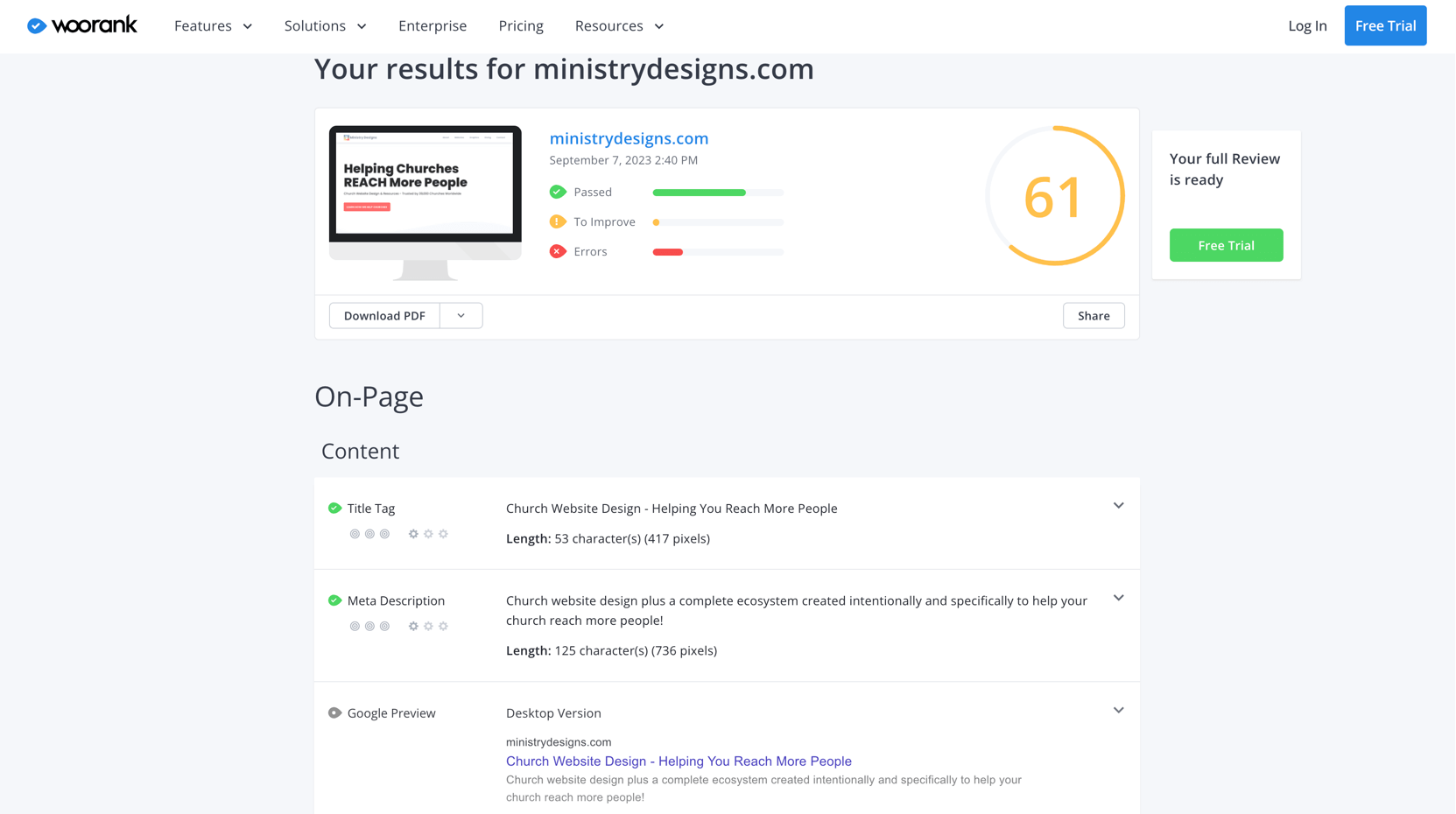
Task: Expand the Google Preview row chevron
Action: coord(1118,711)
